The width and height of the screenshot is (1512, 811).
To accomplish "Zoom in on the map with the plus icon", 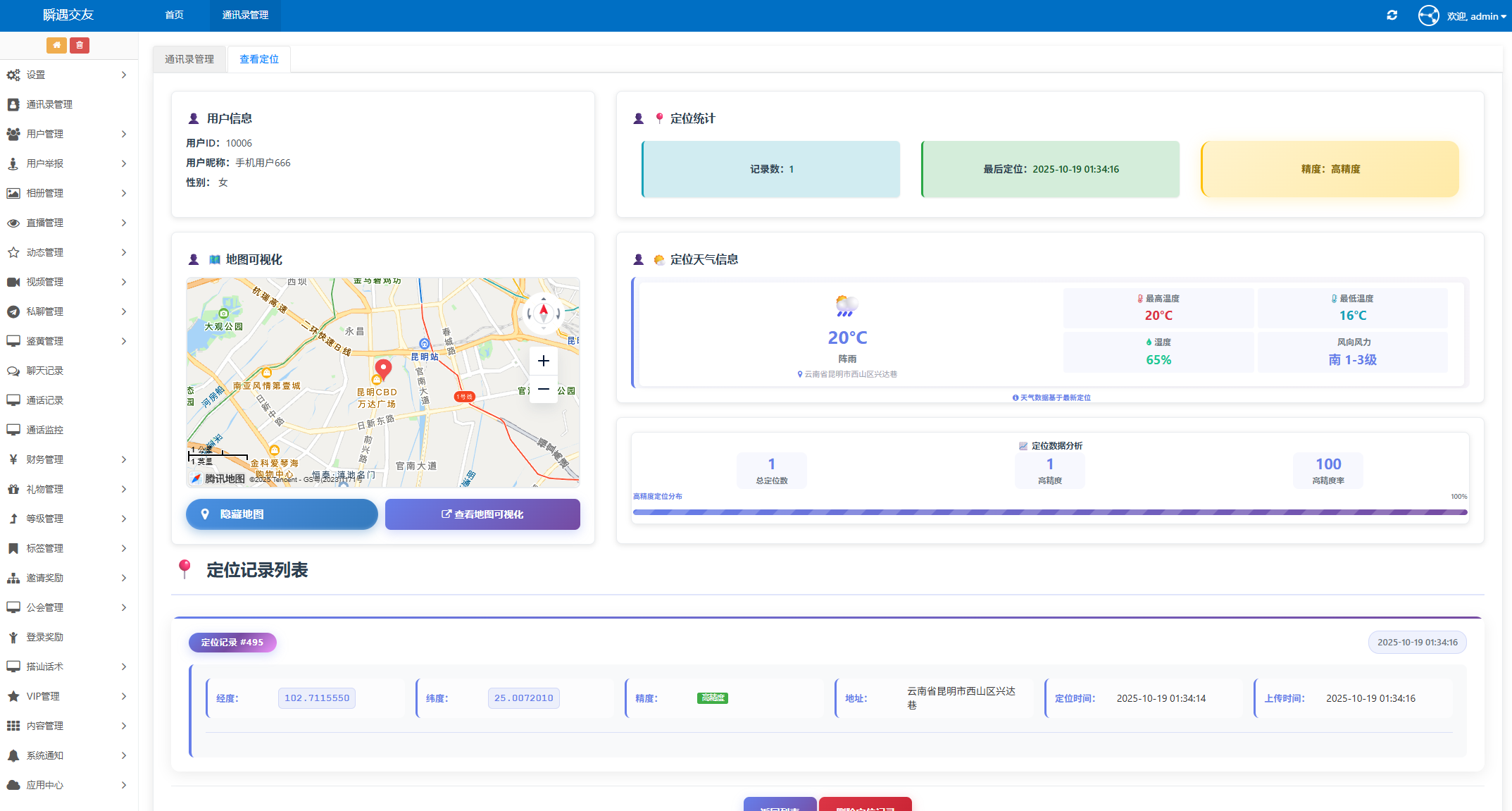I will click(543, 361).
